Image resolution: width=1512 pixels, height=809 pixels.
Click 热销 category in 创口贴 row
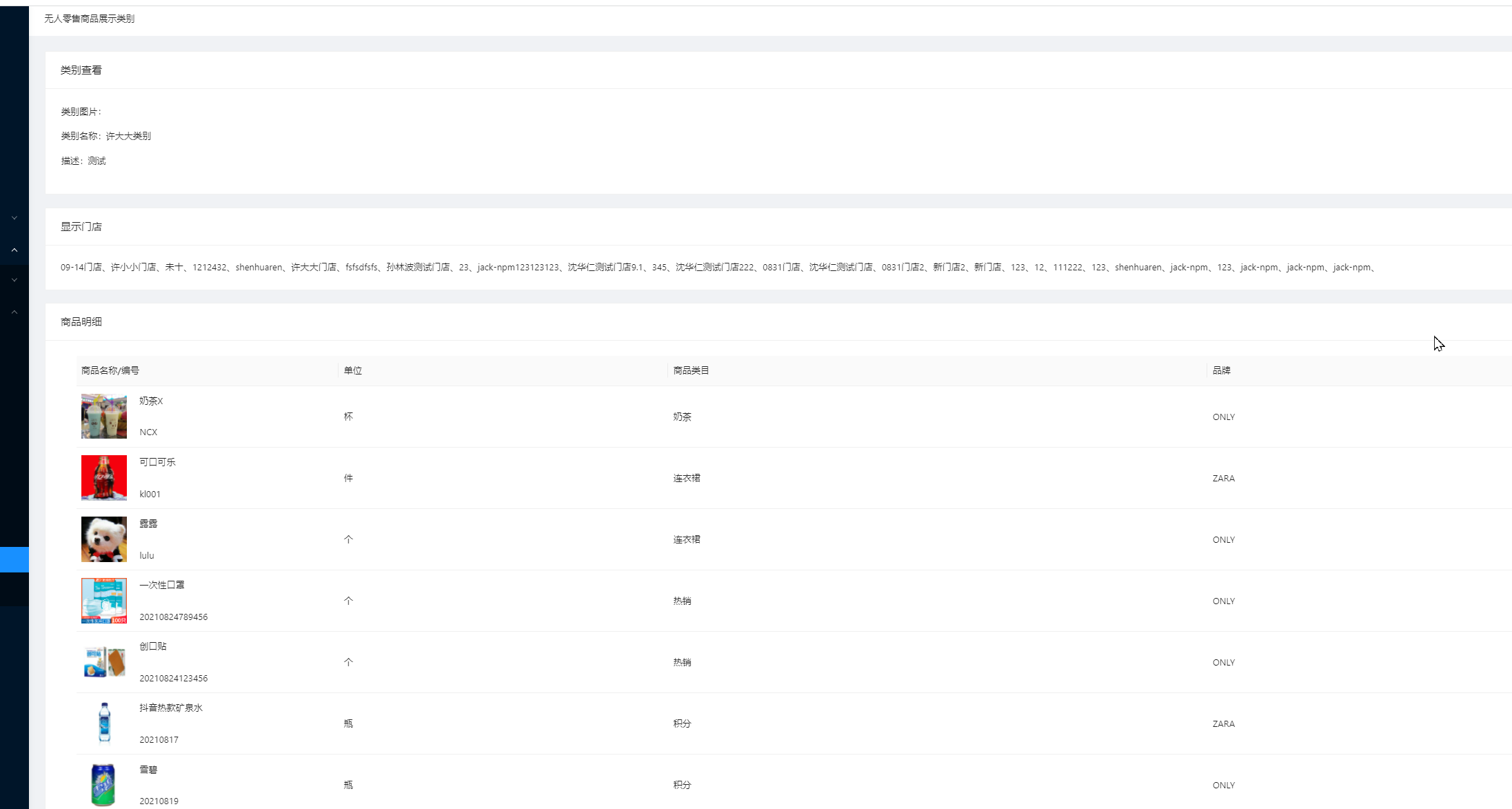click(x=683, y=662)
